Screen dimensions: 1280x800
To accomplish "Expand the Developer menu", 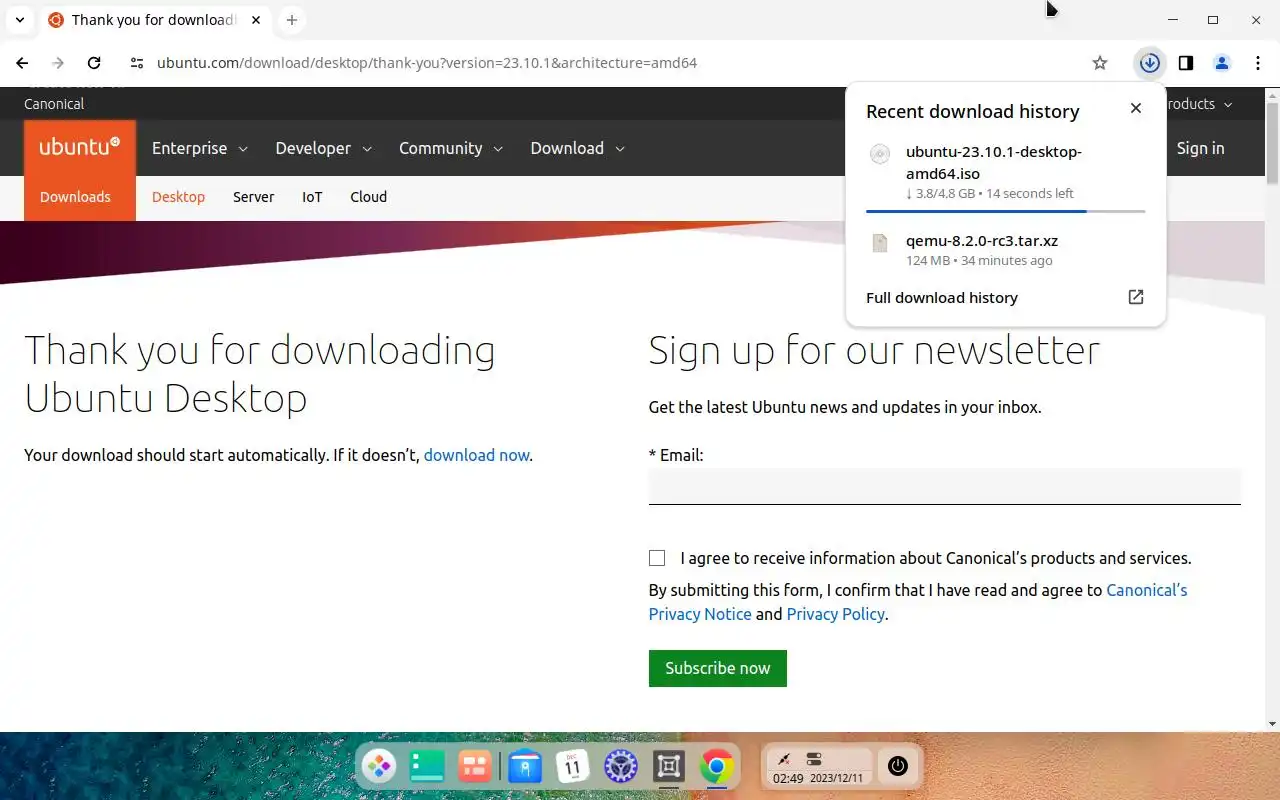I will click(x=324, y=148).
